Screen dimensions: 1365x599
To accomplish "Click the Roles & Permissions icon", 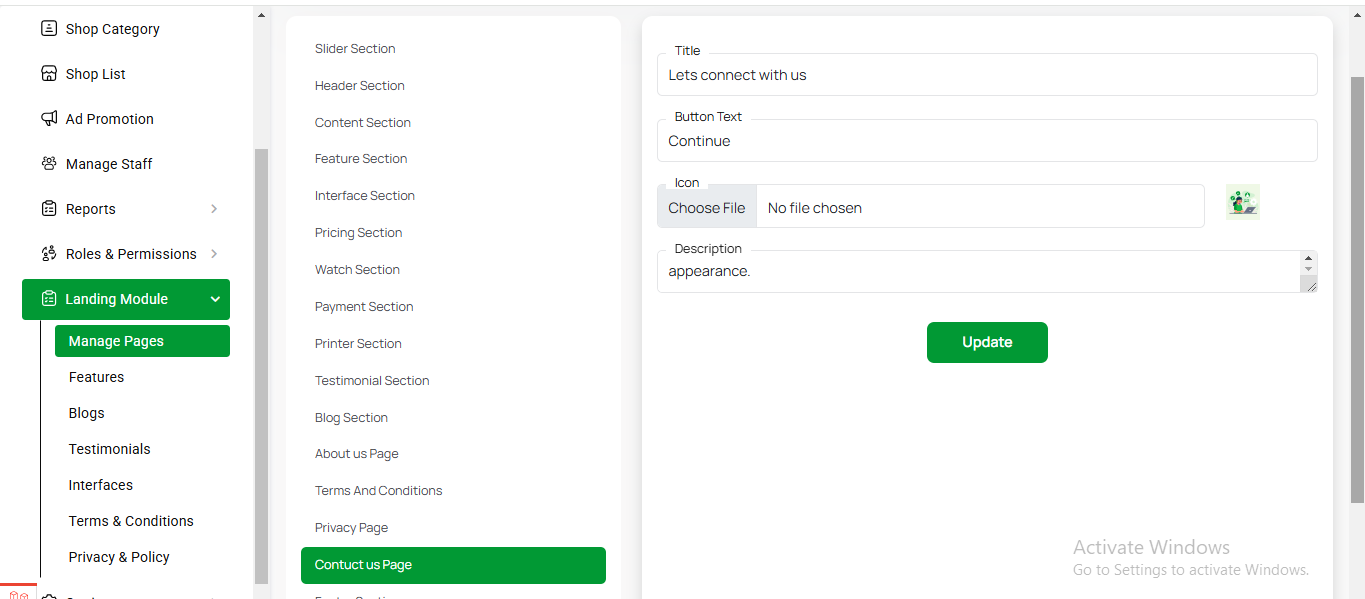I will click(x=48, y=254).
